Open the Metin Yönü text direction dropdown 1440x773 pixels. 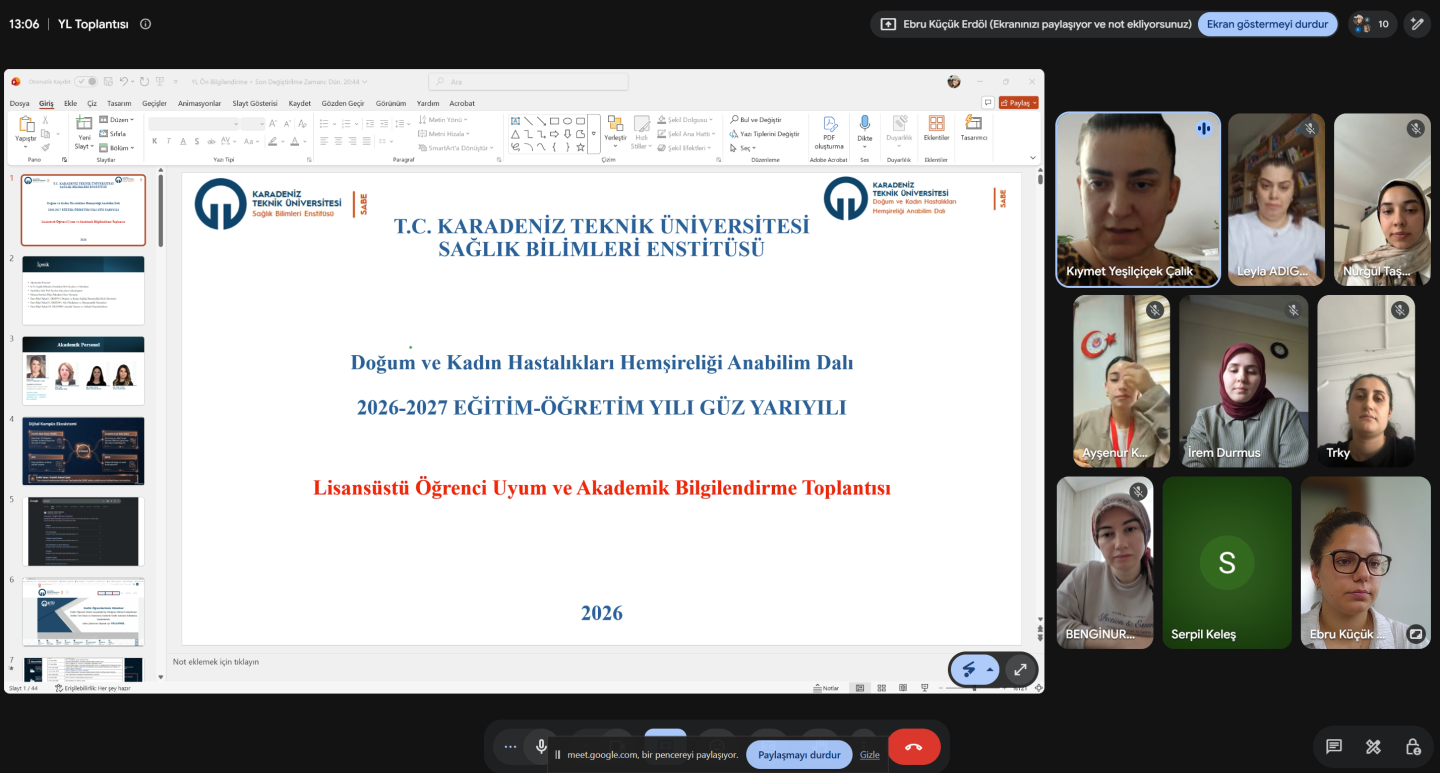[444, 120]
